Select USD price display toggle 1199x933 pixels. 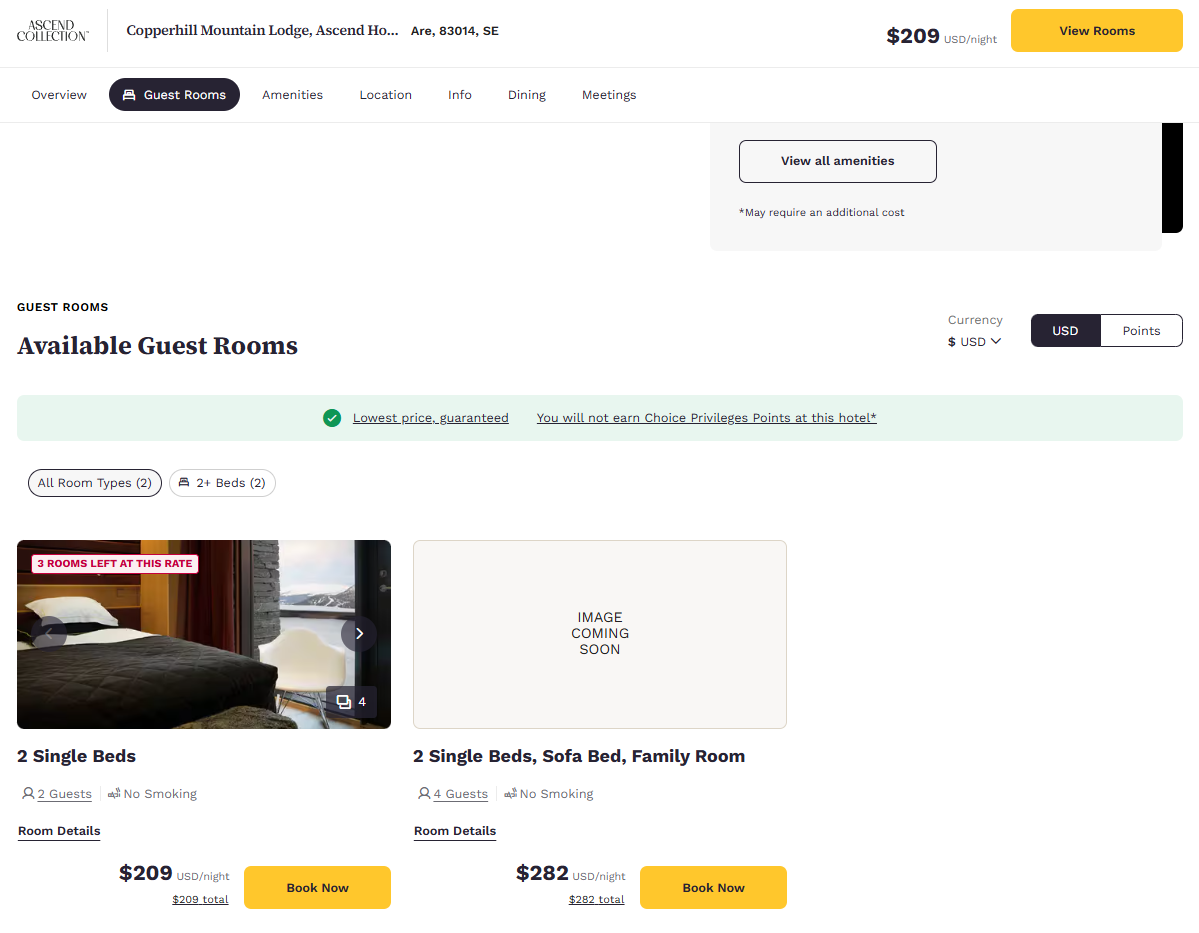[1065, 330]
